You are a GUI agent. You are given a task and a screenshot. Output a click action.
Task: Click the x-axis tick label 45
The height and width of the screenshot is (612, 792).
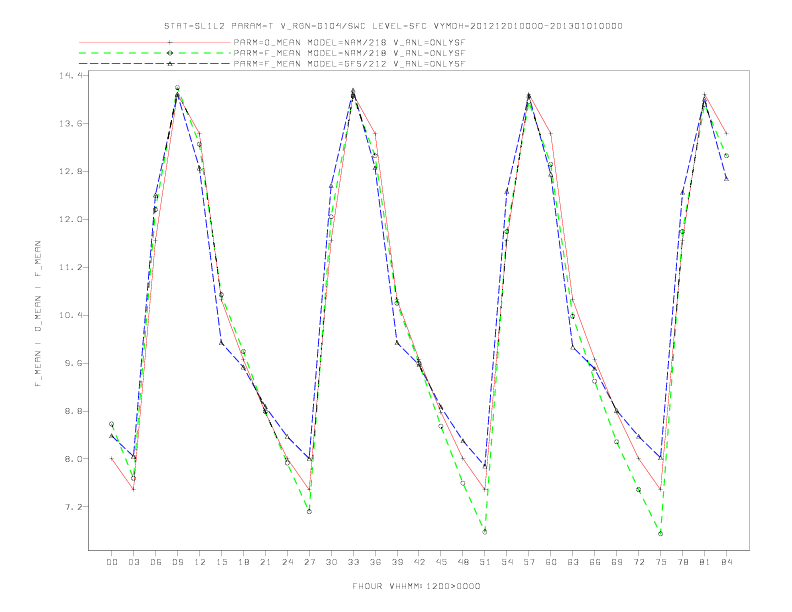[441, 562]
